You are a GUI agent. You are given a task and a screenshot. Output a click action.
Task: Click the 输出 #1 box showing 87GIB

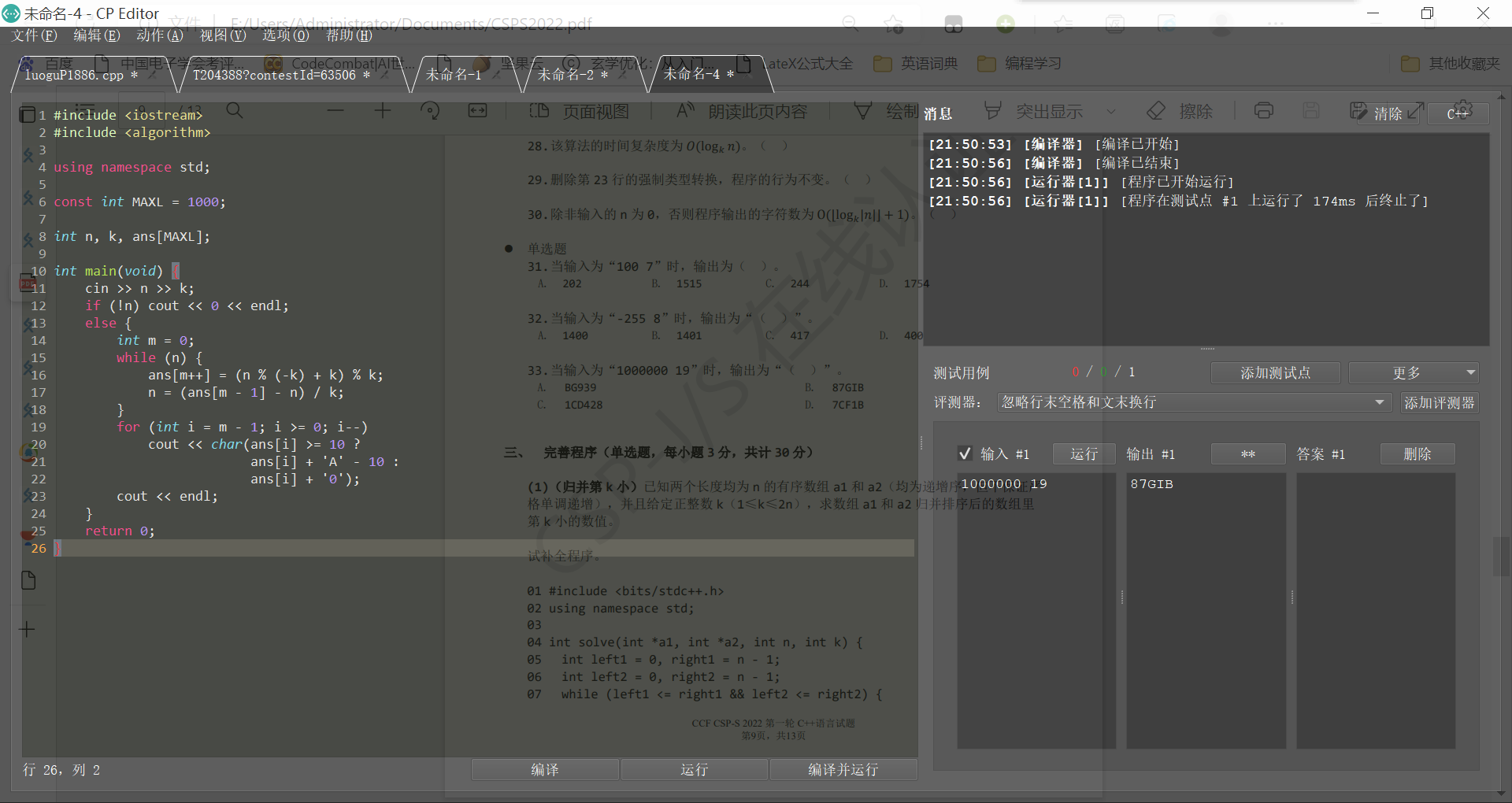[x=1206, y=610]
